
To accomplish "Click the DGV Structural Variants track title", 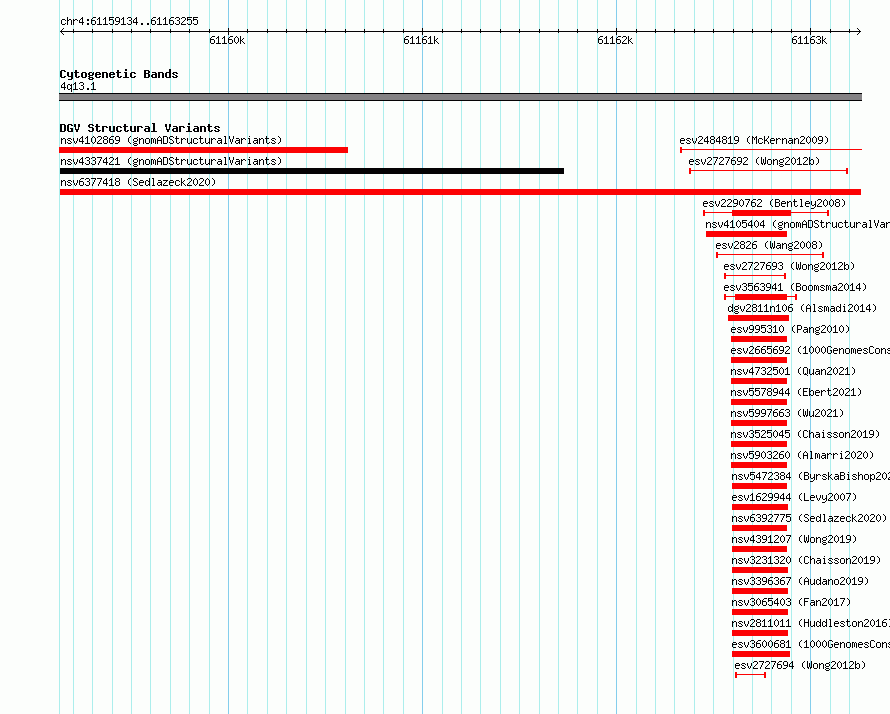I will (x=140, y=128).
